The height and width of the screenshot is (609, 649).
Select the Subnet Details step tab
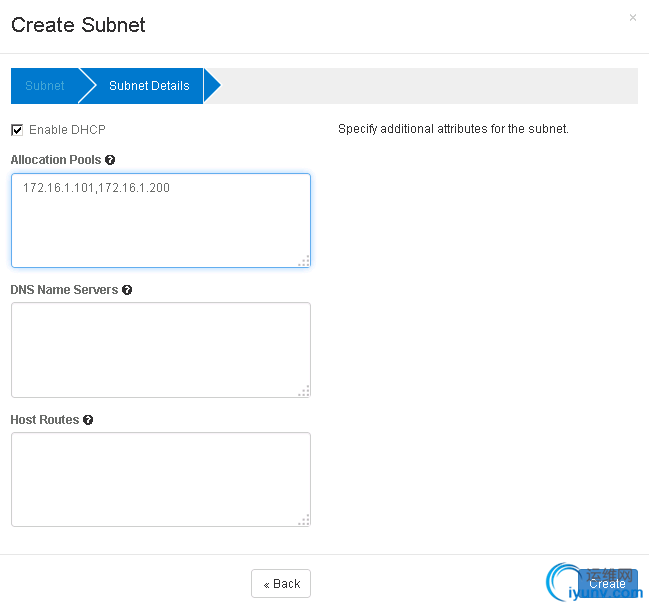click(149, 86)
